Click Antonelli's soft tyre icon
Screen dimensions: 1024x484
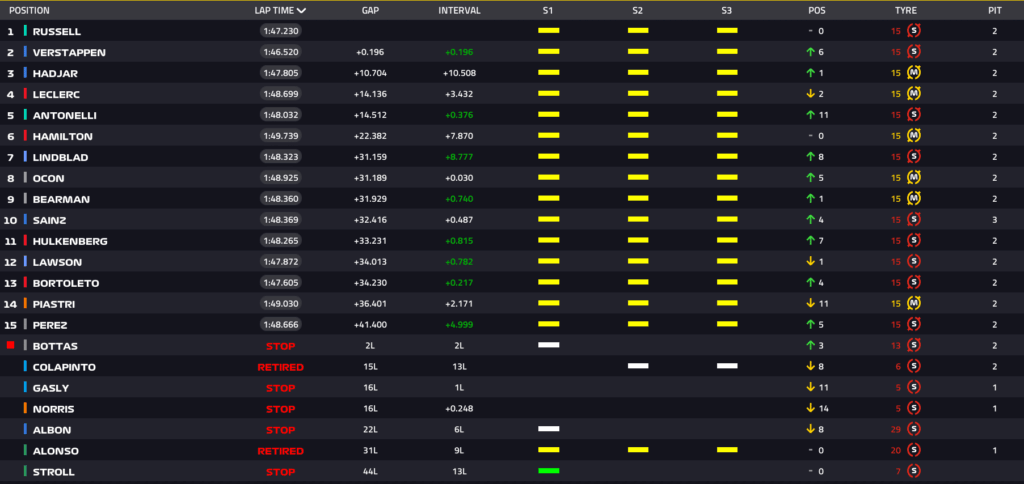click(914, 114)
